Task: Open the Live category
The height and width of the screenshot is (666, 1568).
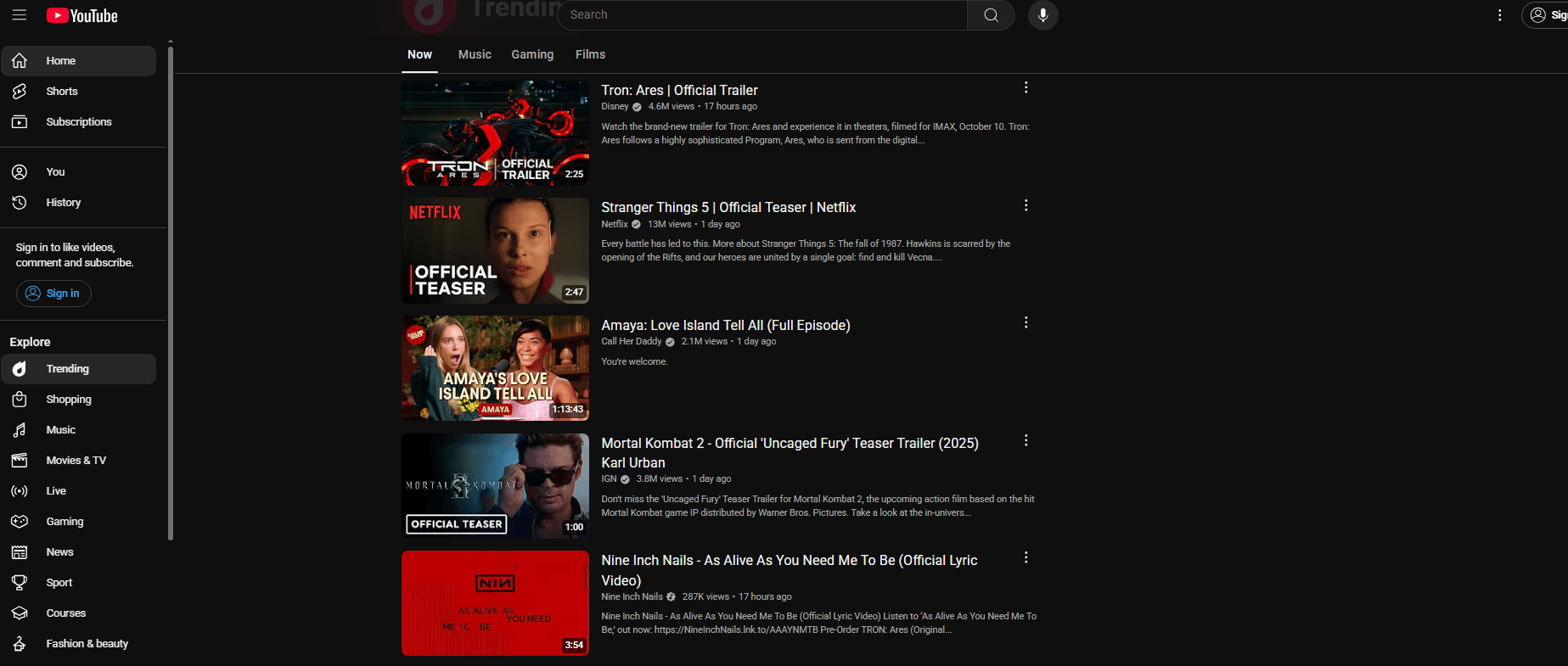Action: 79,491
